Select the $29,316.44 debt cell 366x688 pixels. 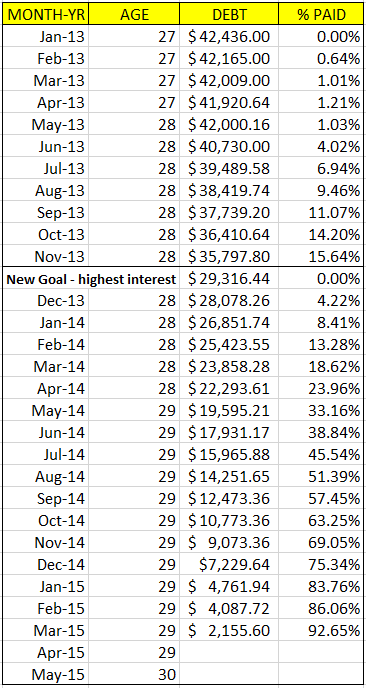[x=229, y=279]
